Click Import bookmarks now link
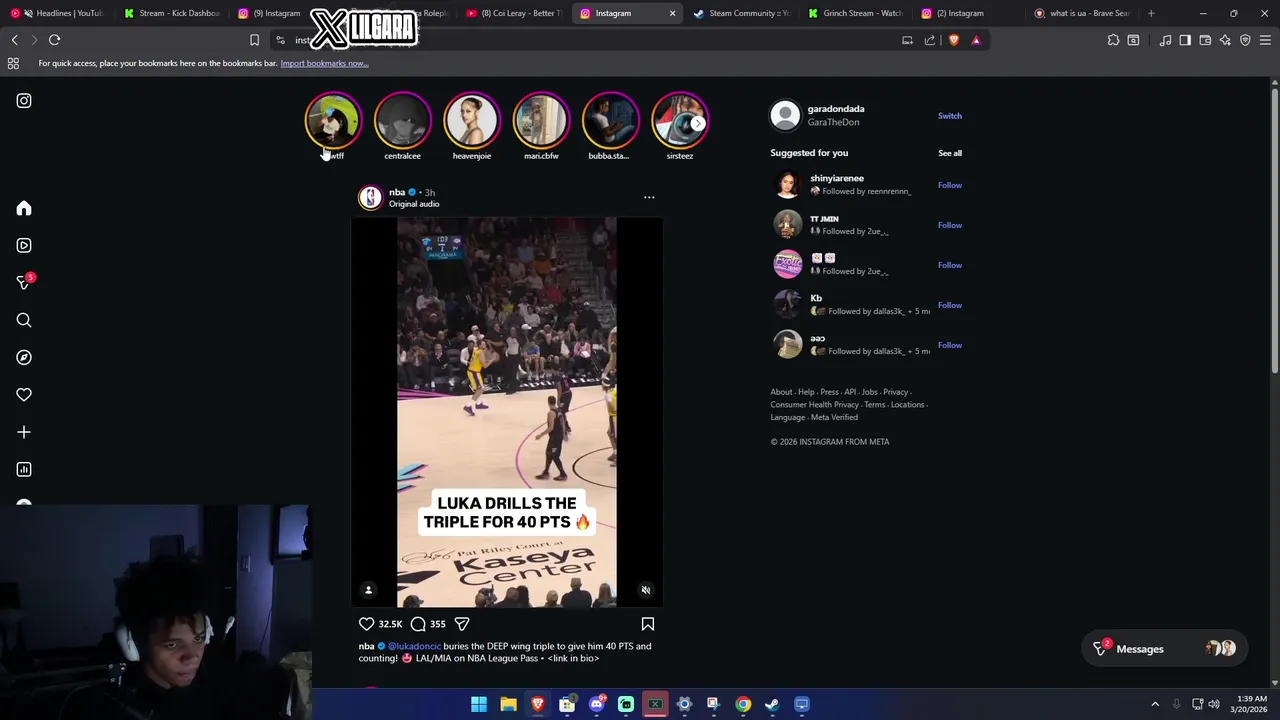 [324, 63]
